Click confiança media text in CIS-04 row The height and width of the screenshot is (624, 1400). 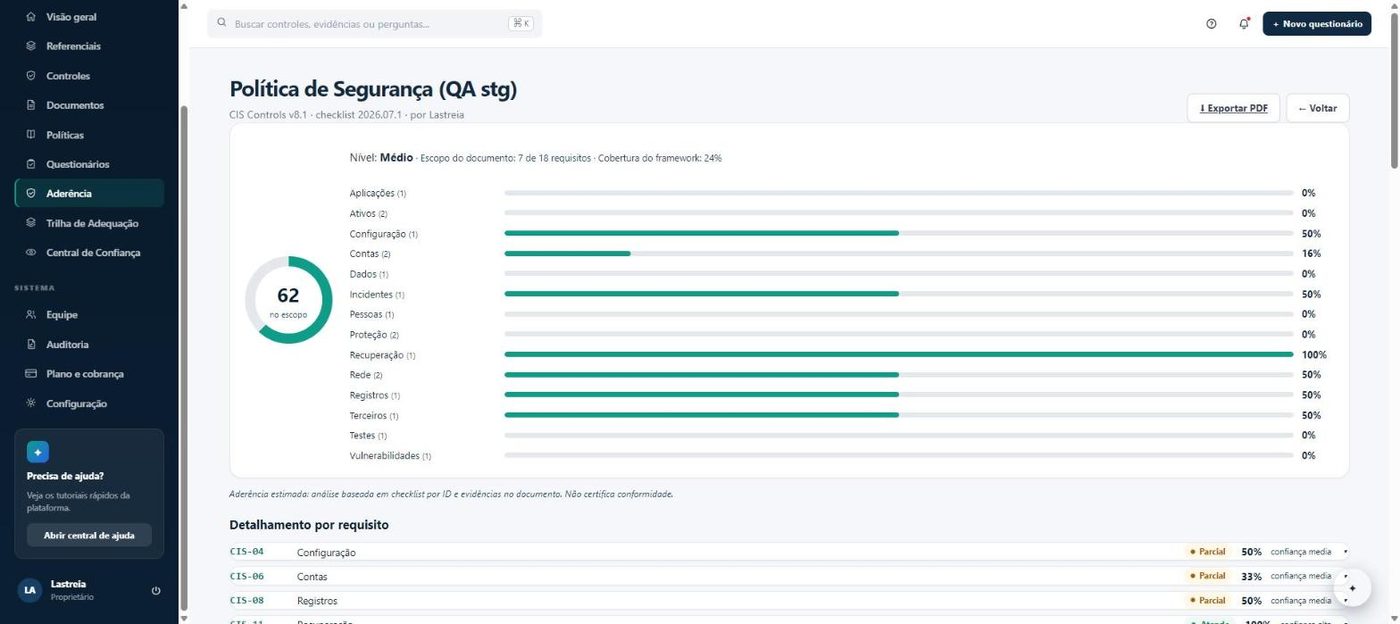(x=1301, y=552)
